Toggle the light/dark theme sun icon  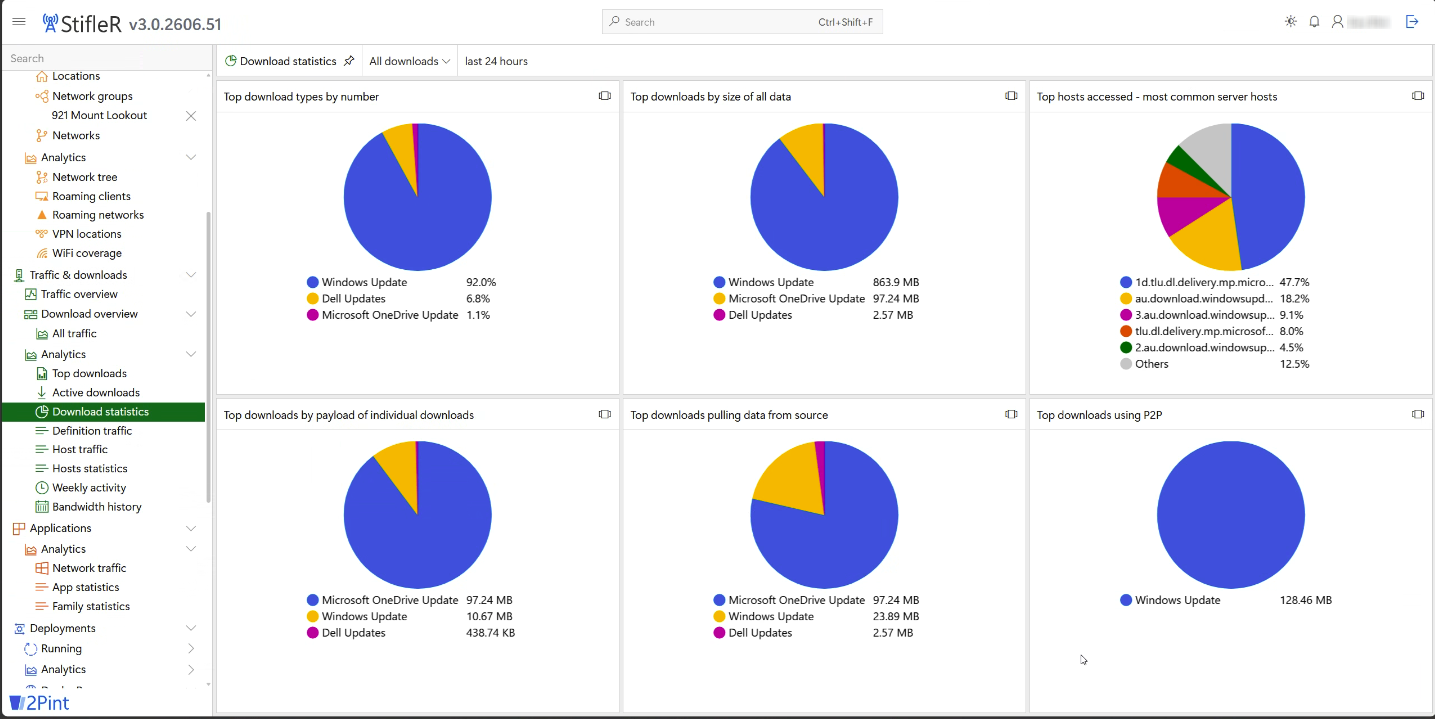click(x=1291, y=21)
